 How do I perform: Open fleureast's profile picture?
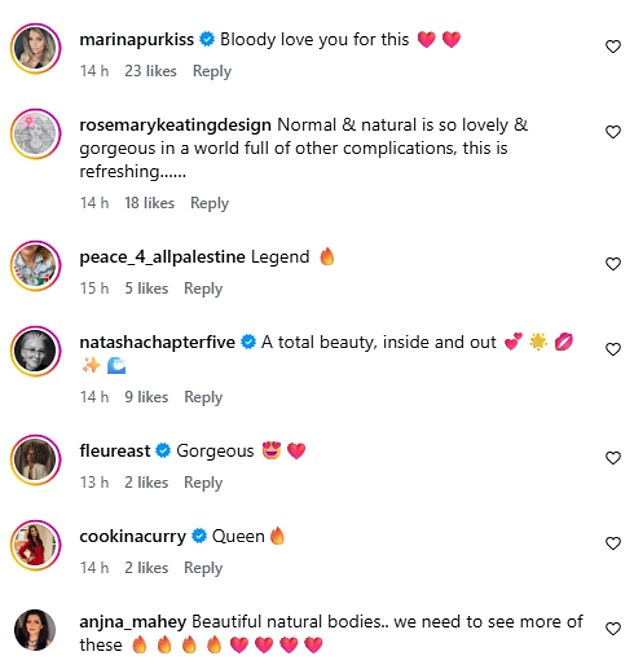click(x=35, y=459)
